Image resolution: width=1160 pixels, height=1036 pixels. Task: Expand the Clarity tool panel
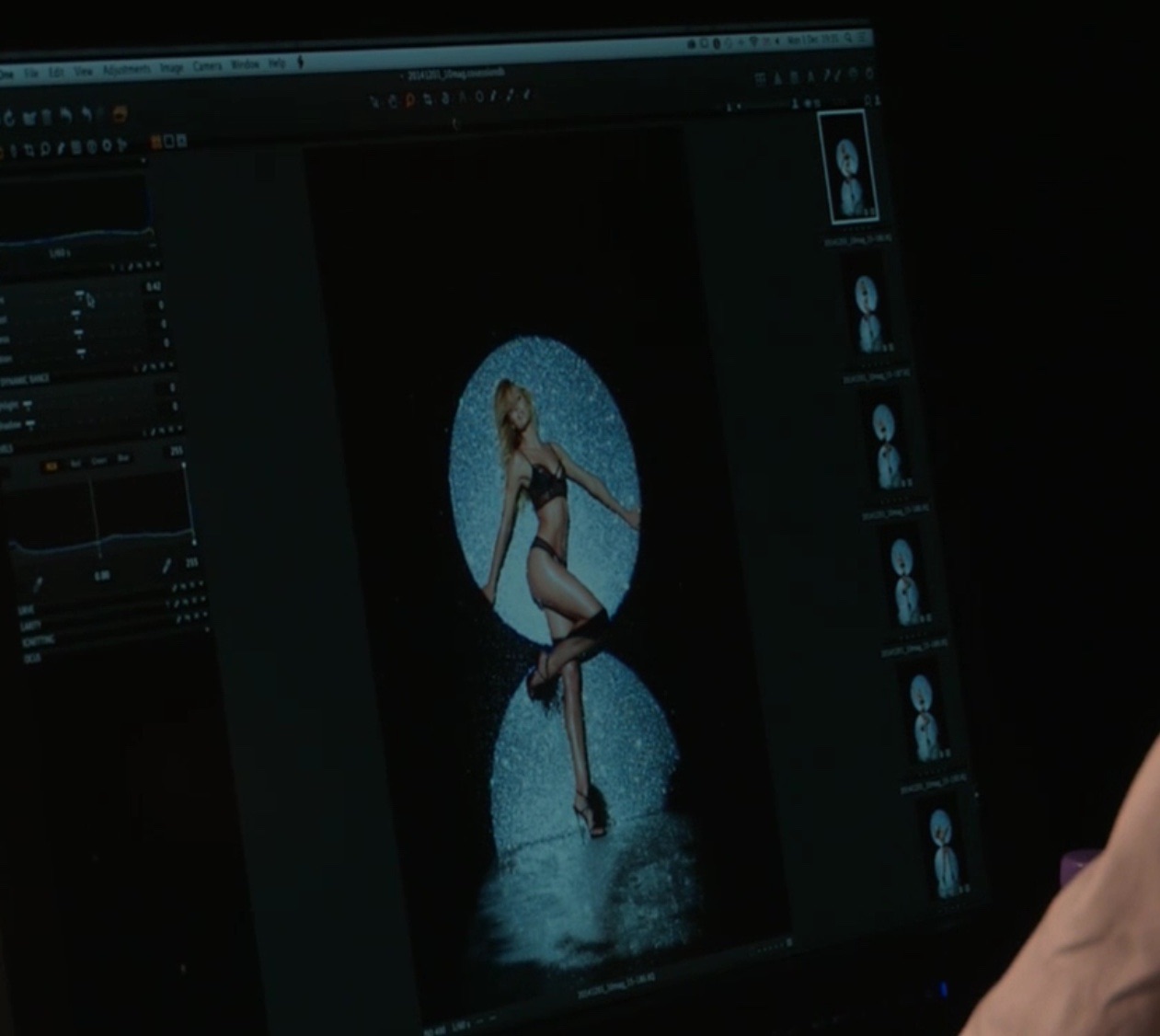(x=29, y=626)
